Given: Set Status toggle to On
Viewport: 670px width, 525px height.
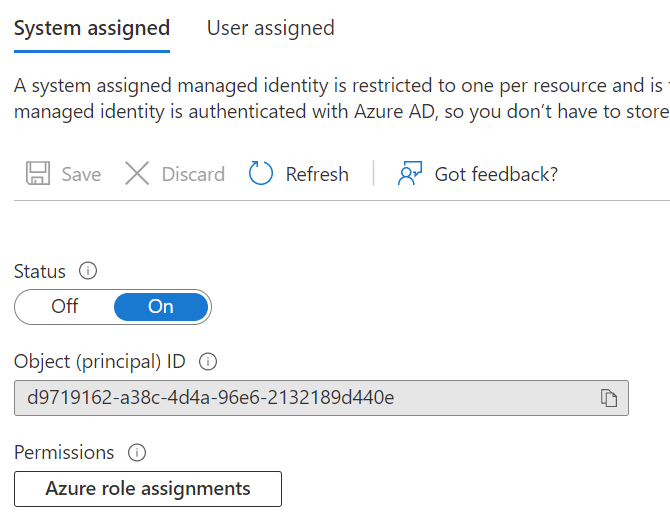Looking at the screenshot, I should click(161, 307).
